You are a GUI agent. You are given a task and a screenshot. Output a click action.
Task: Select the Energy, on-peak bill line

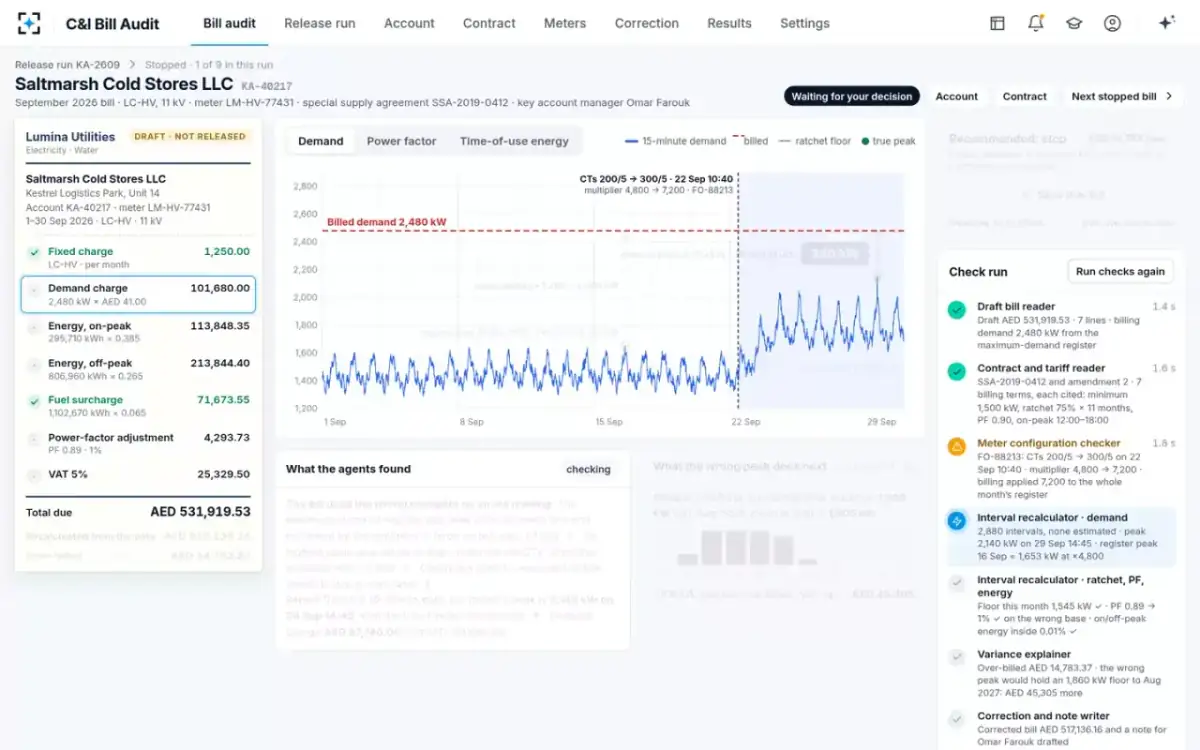click(138, 331)
